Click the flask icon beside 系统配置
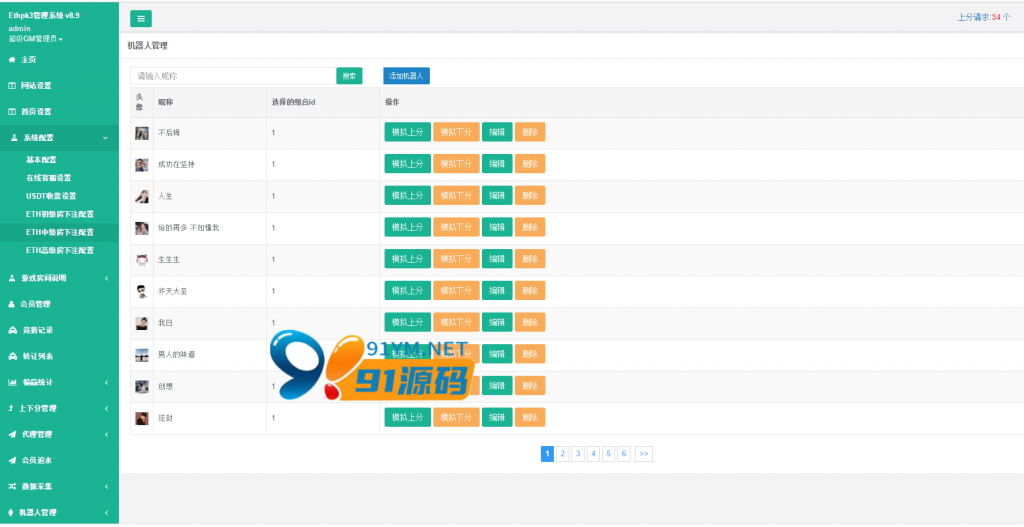The height and width of the screenshot is (527, 1024). 14,138
